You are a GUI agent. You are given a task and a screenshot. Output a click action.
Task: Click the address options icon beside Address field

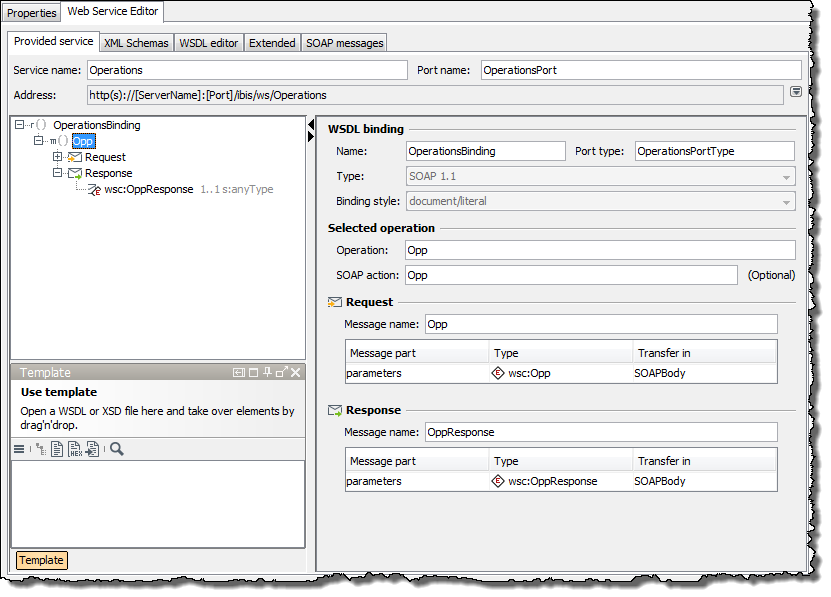click(795, 92)
